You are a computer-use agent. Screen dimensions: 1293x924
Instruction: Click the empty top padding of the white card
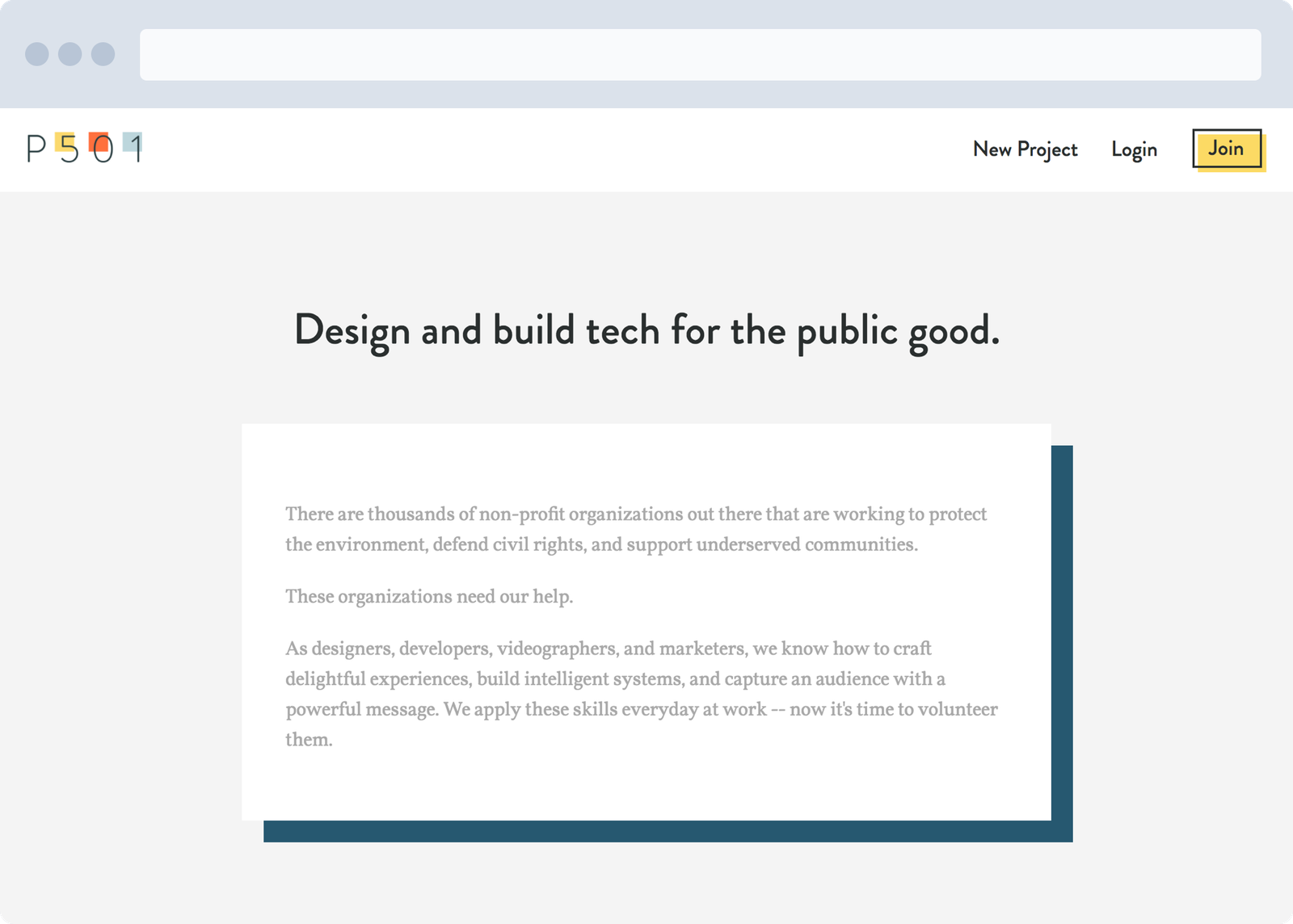(x=646, y=460)
